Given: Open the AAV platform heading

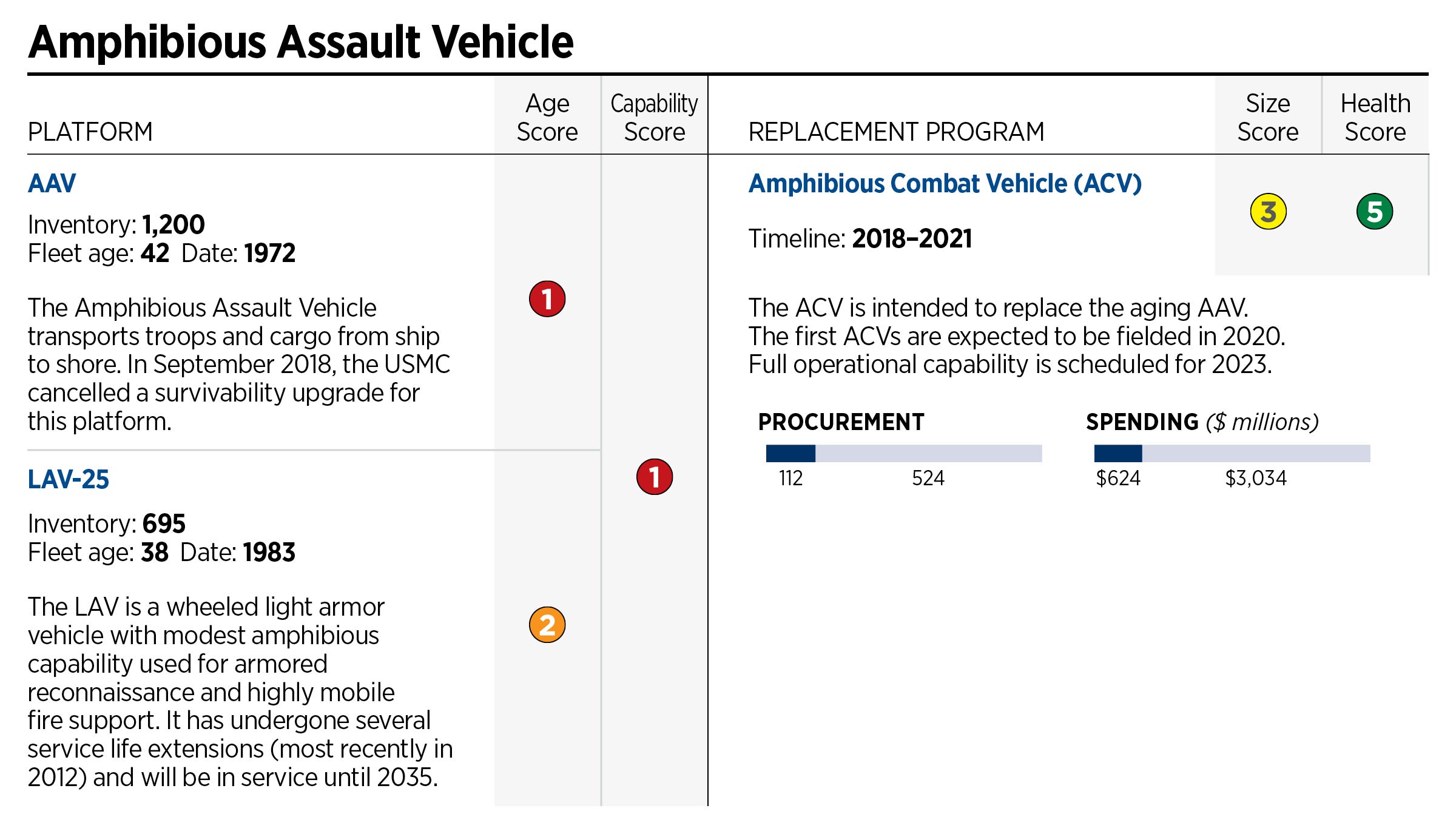Looking at the screenshot, I should [52, 183].
